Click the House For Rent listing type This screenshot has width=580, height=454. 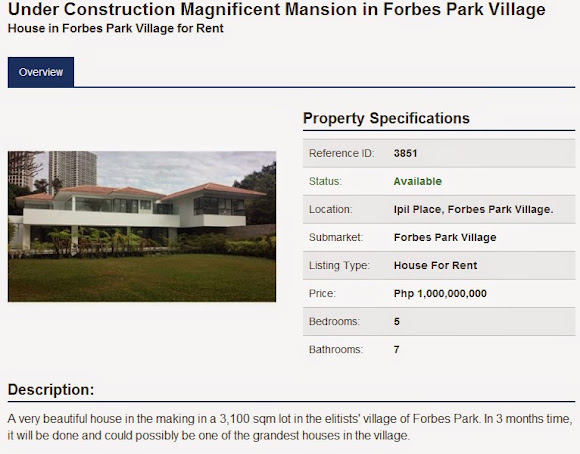click(435, 265)
